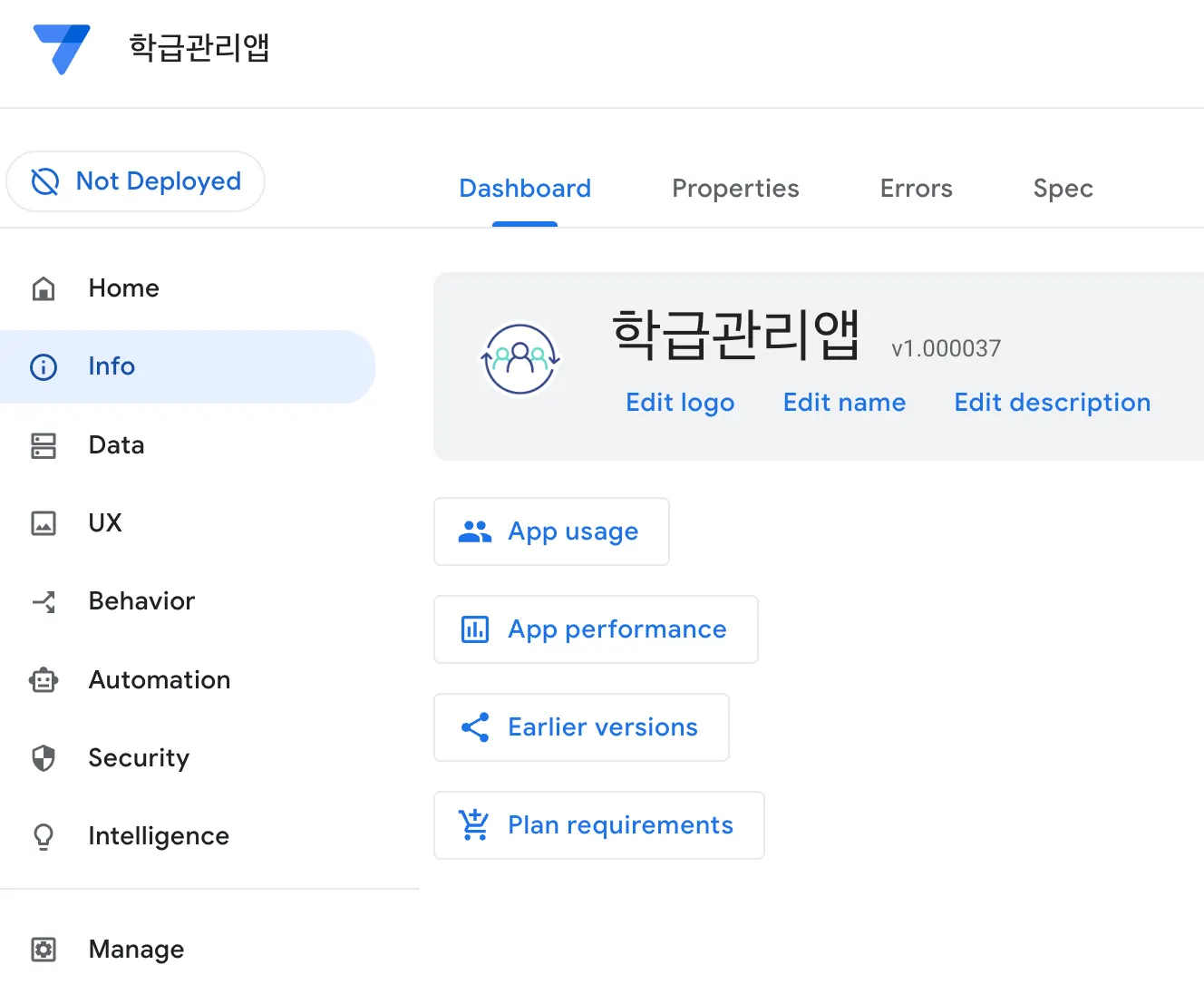1204x994 pixels.
Task: Click the Edit logo link
Action: coord(680,403)
